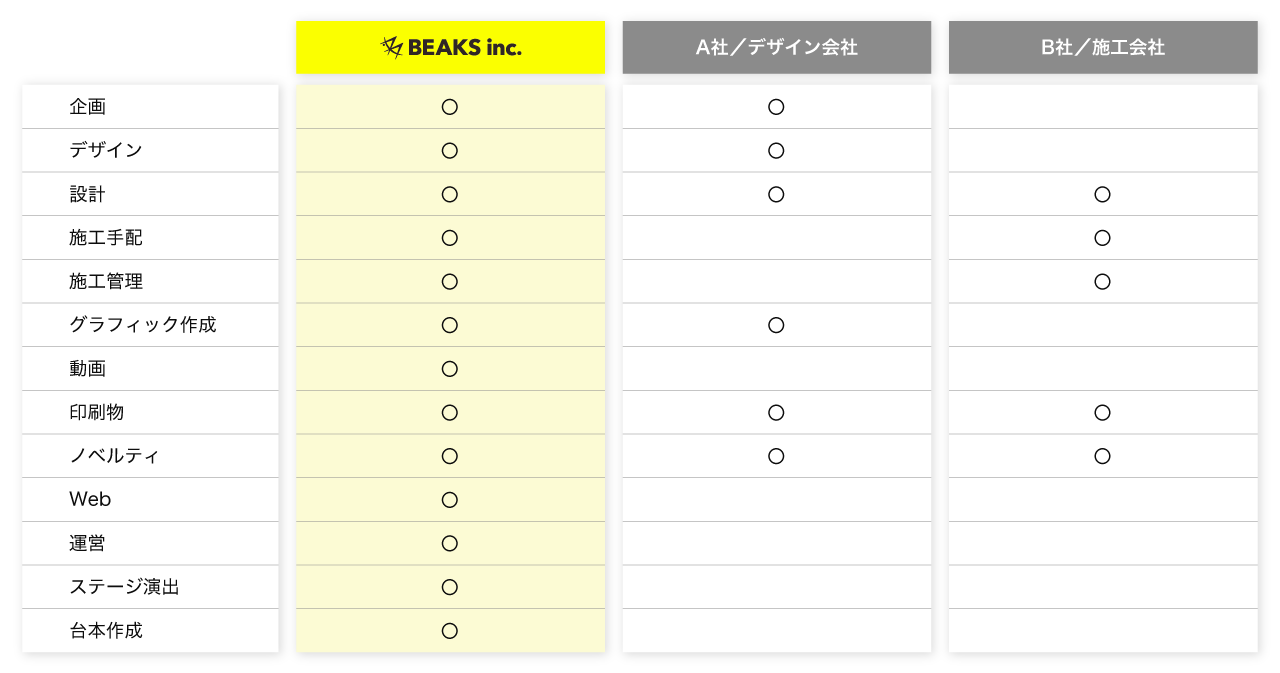Viewport: 1280px width, 673px height.
Task: Click the B社/施工会社 column header
Action: (x=1102, y=47)
